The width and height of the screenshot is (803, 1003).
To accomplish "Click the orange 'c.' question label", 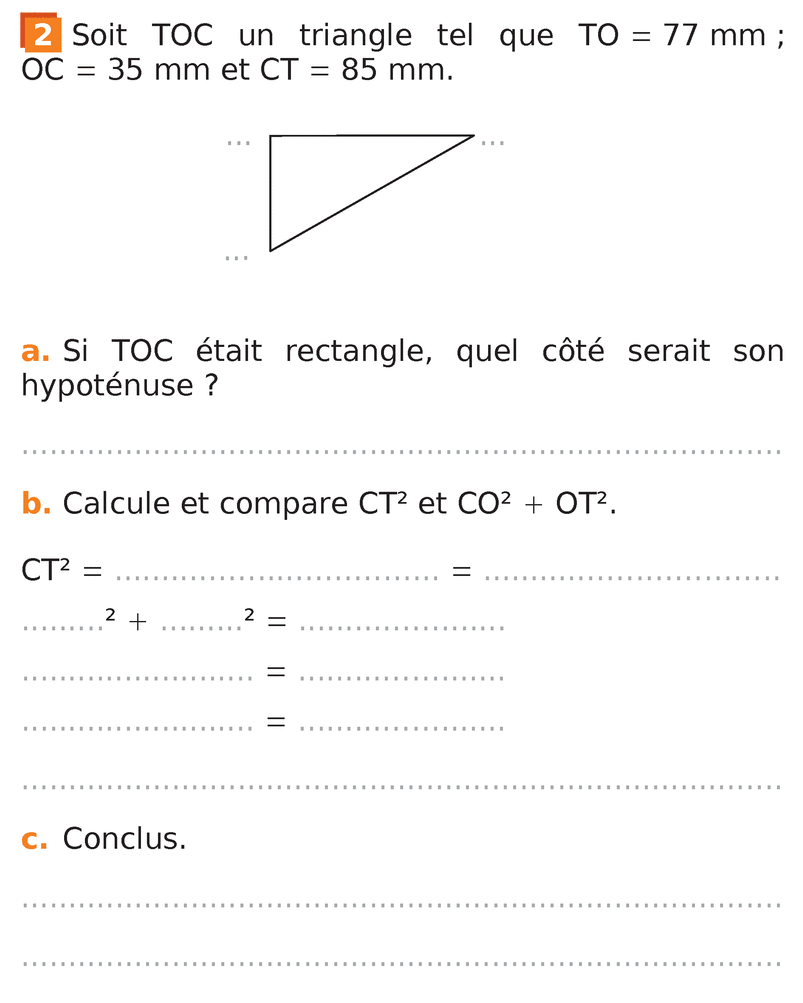I will pyautogui.click(x=35, y=839).
